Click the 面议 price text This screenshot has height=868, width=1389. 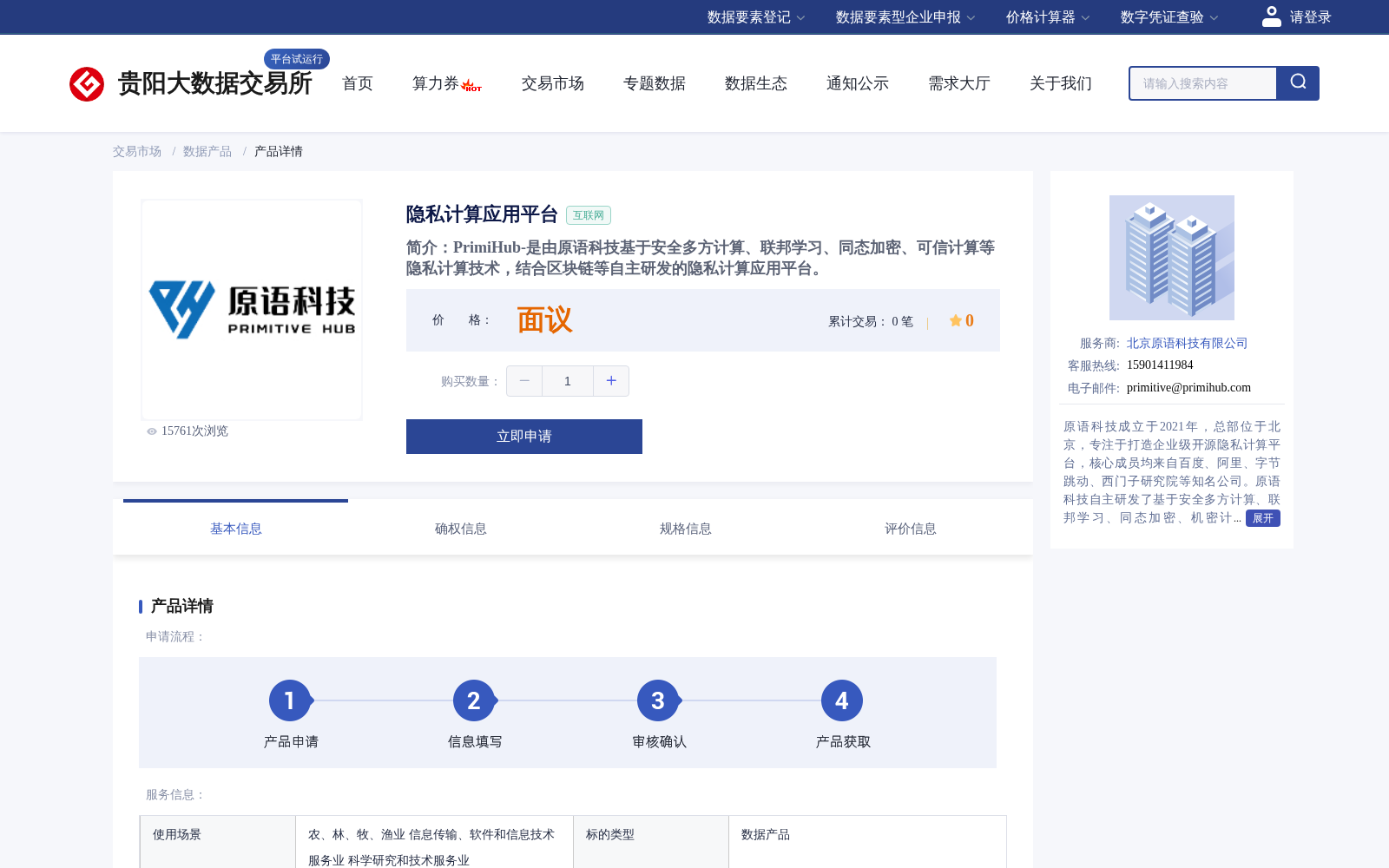544,320
